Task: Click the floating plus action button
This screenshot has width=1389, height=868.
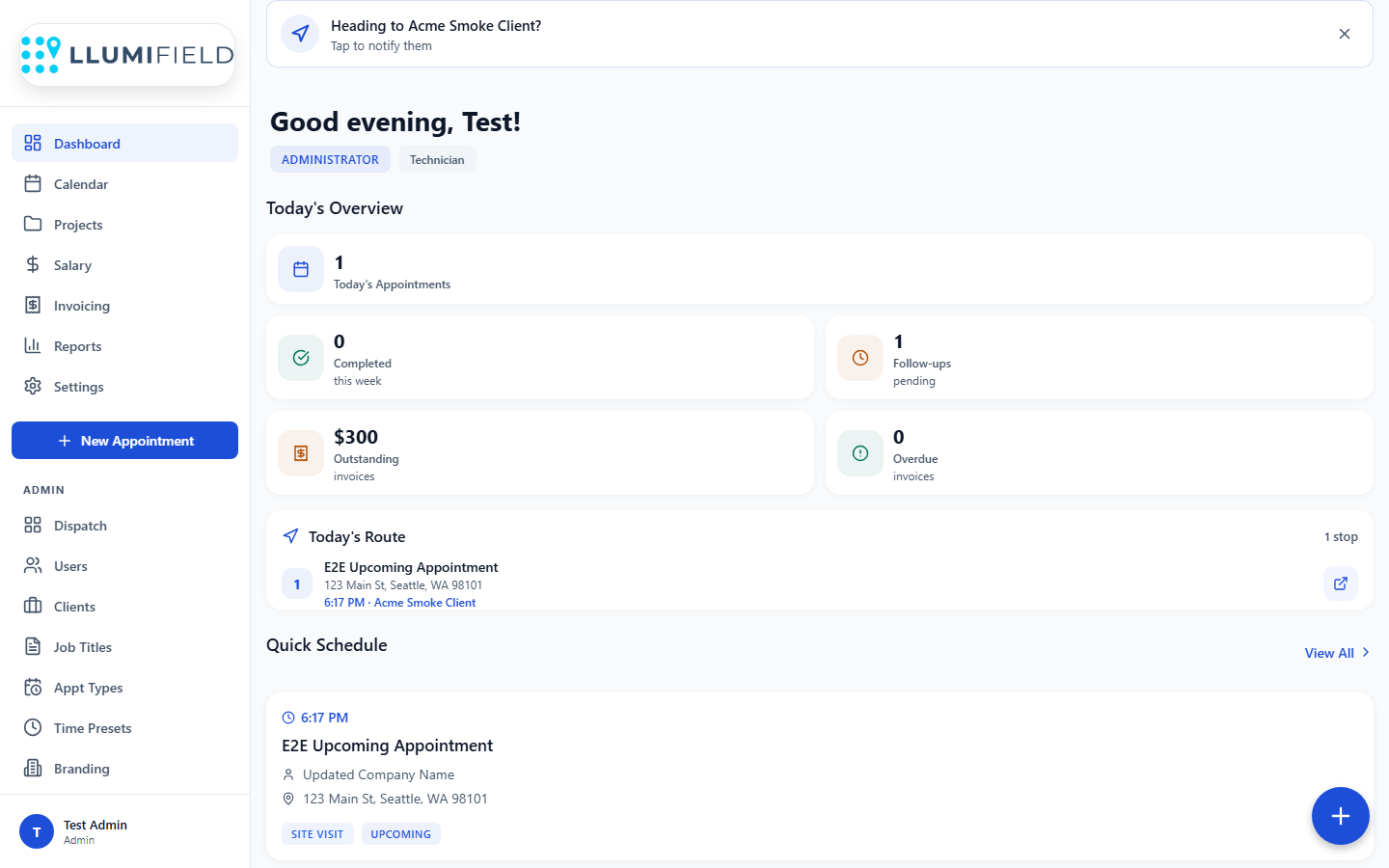Action: point(1341,816)
